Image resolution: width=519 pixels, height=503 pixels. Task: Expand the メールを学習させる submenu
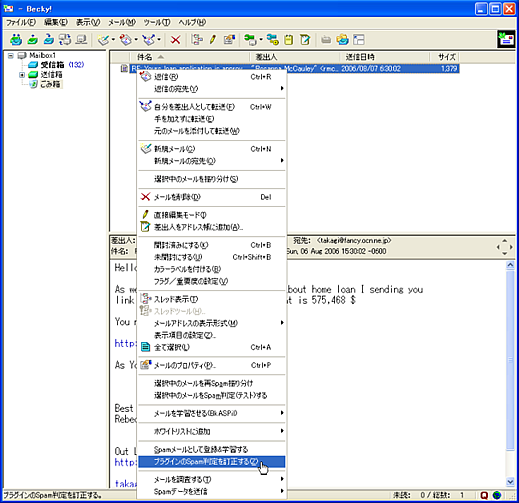pyautogui.click(x=282, y=413)
